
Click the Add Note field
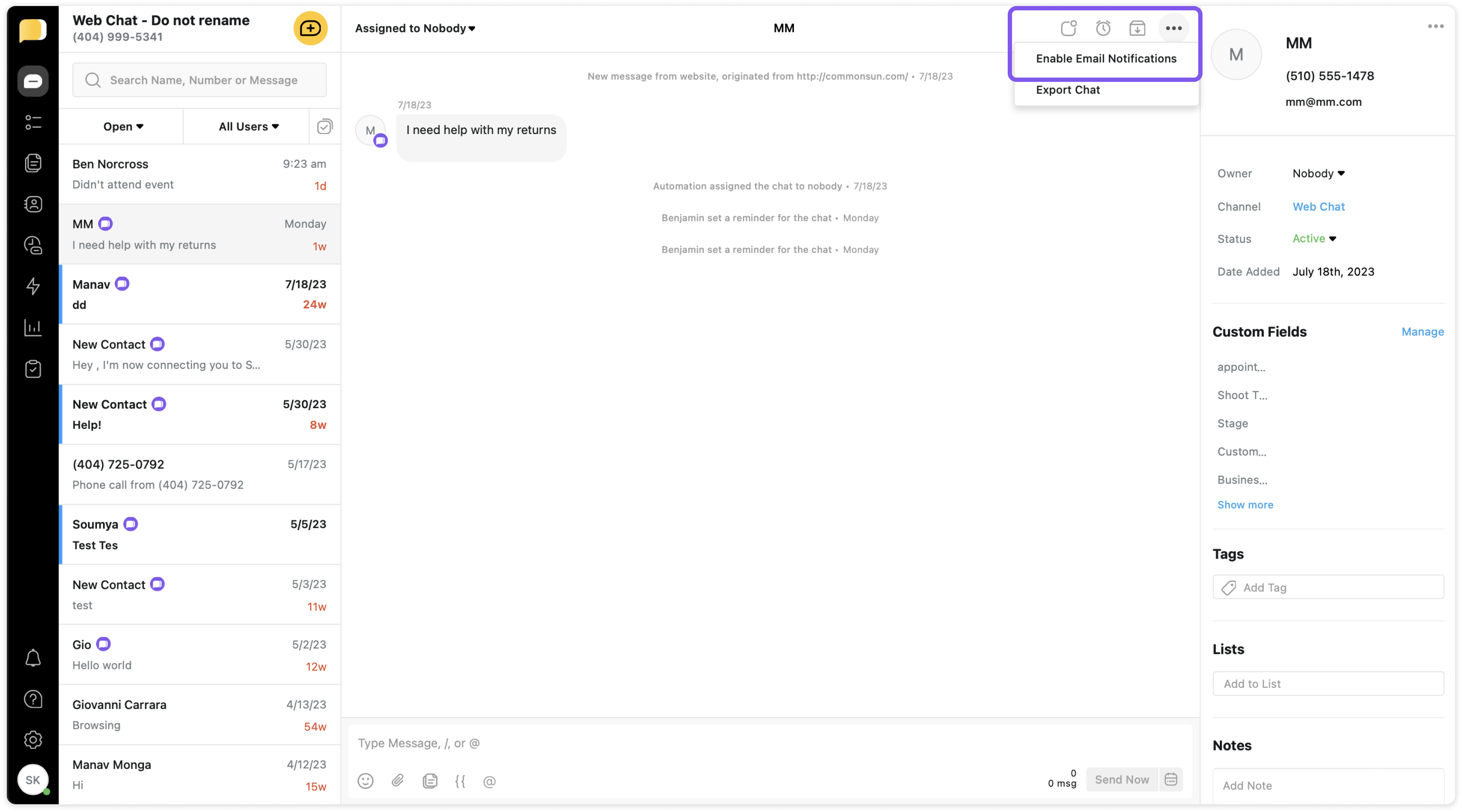[x=1328, y=785]
